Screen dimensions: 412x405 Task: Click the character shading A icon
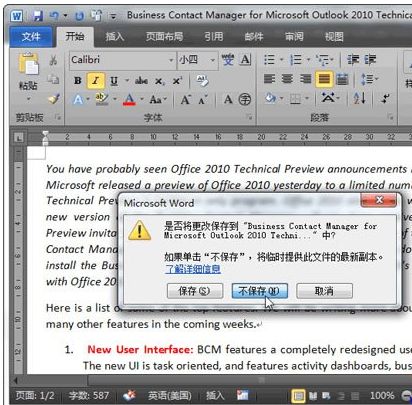228,99
